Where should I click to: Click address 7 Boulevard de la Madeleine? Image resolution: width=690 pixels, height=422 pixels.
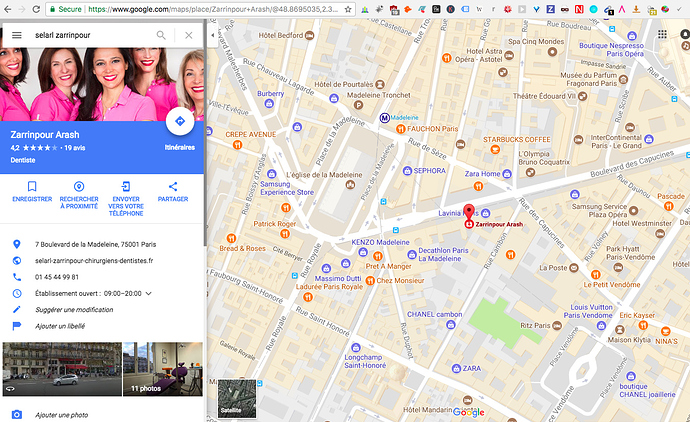click(95, 244)
